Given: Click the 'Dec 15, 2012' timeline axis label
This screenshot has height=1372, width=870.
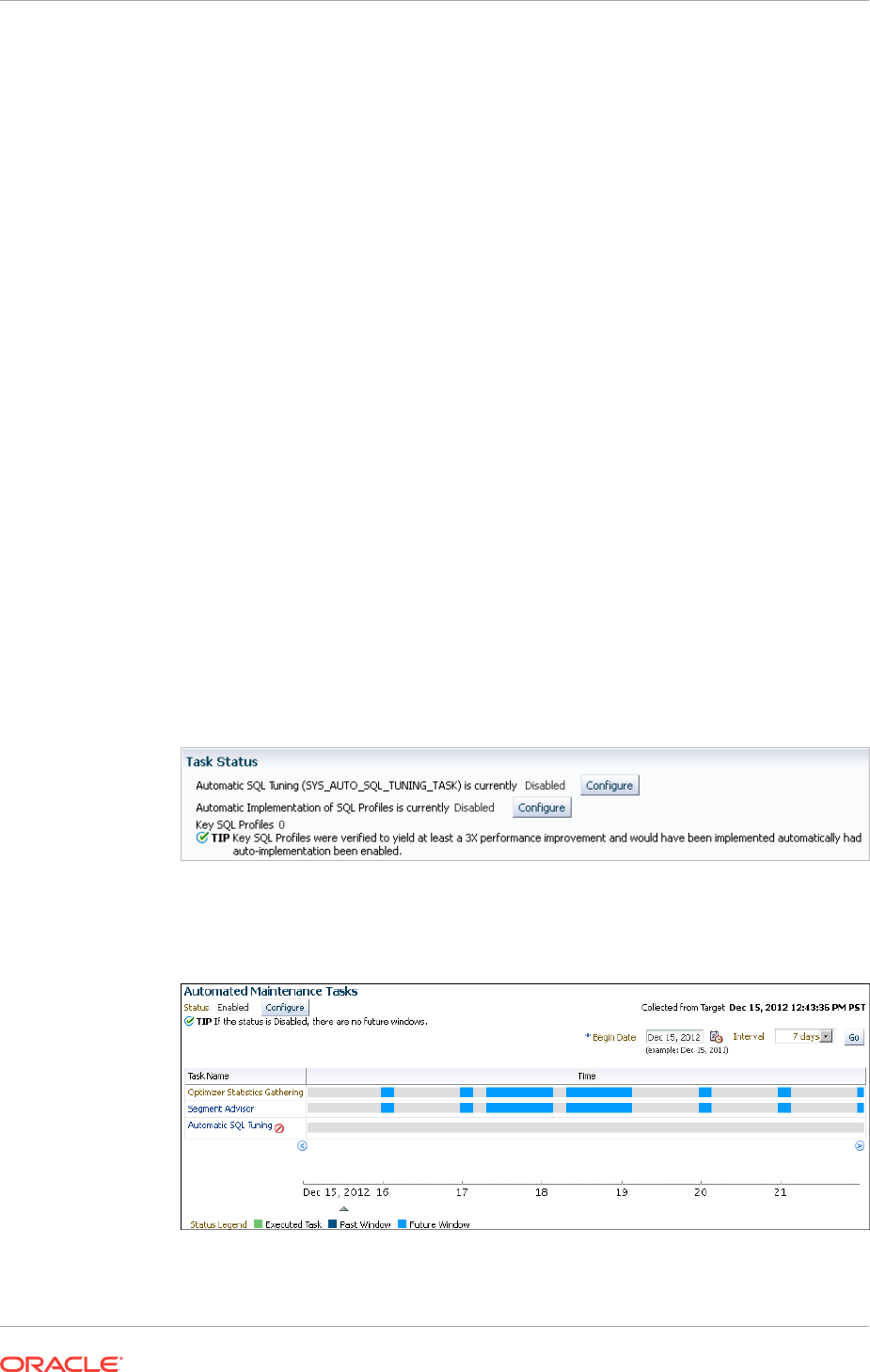Looking at the screenshot, I should (x=337, y=1192).
